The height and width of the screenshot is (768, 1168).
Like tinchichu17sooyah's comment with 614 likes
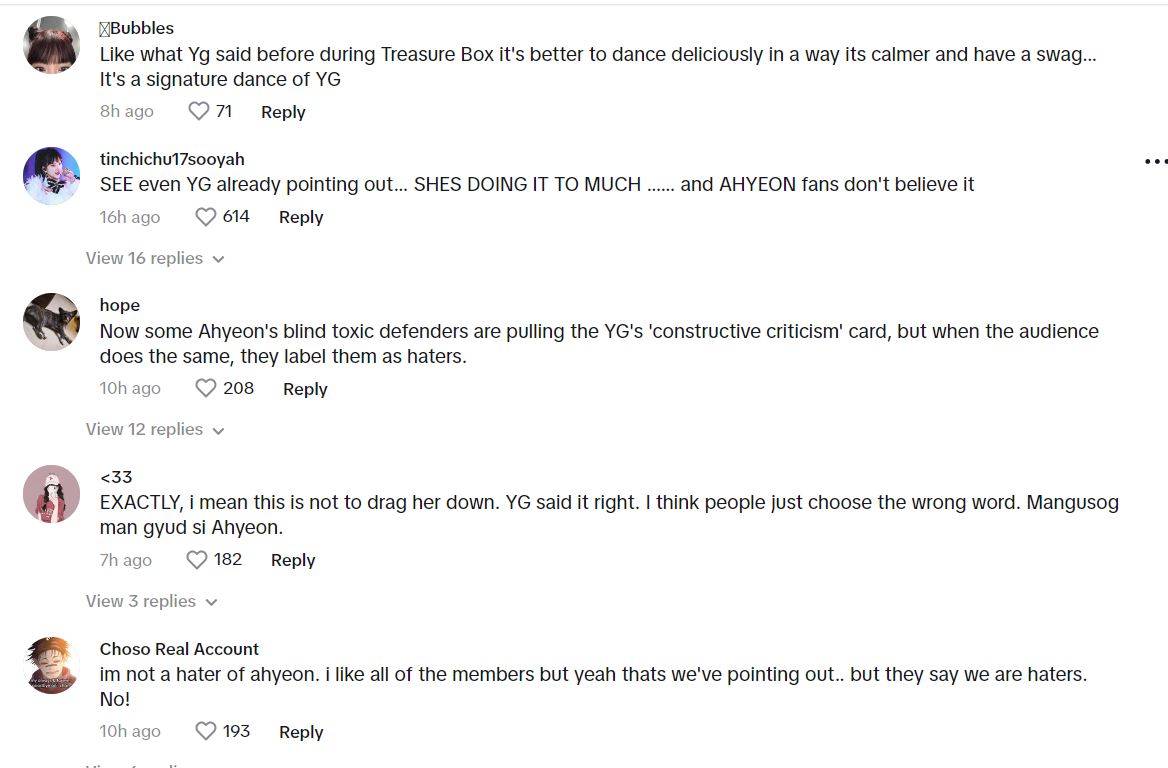click(205, 217)
